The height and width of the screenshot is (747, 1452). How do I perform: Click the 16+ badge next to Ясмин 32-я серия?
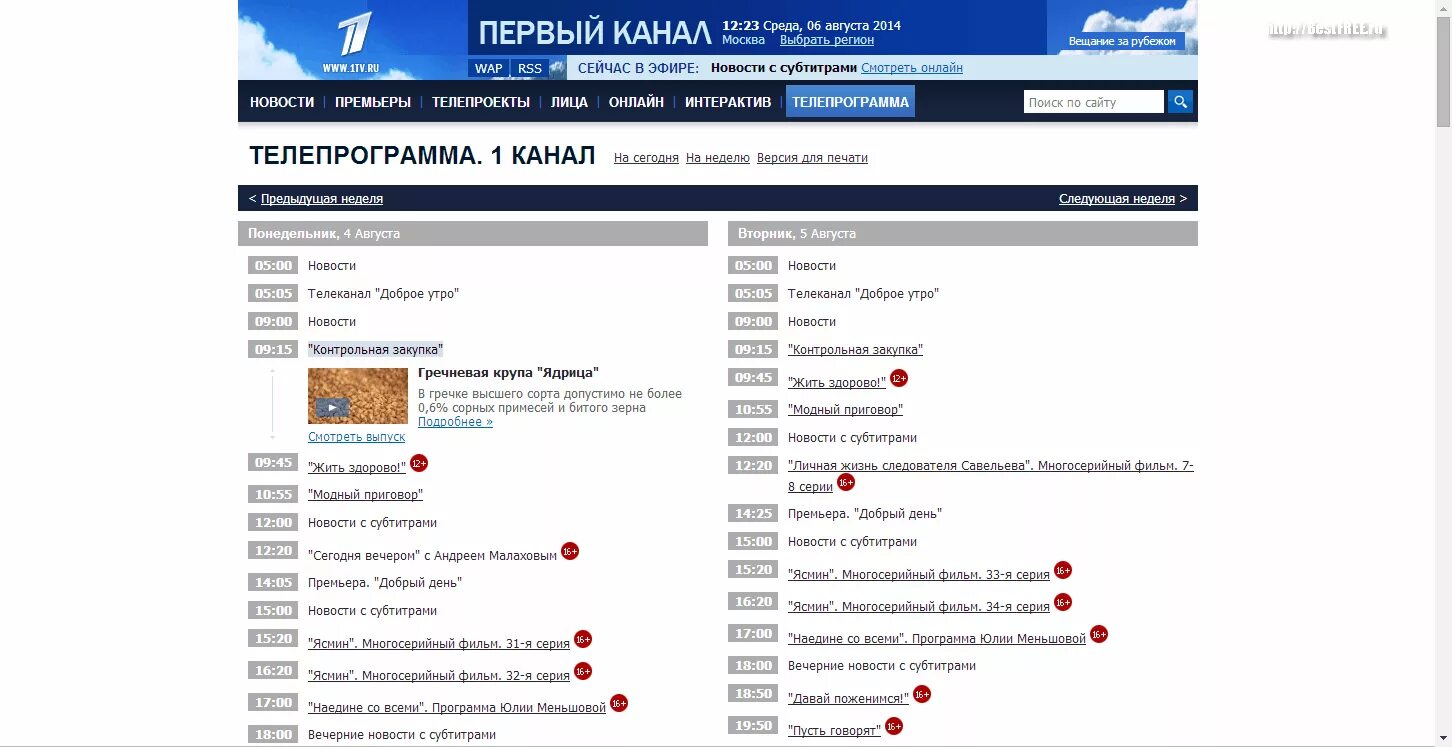[583, 671]
